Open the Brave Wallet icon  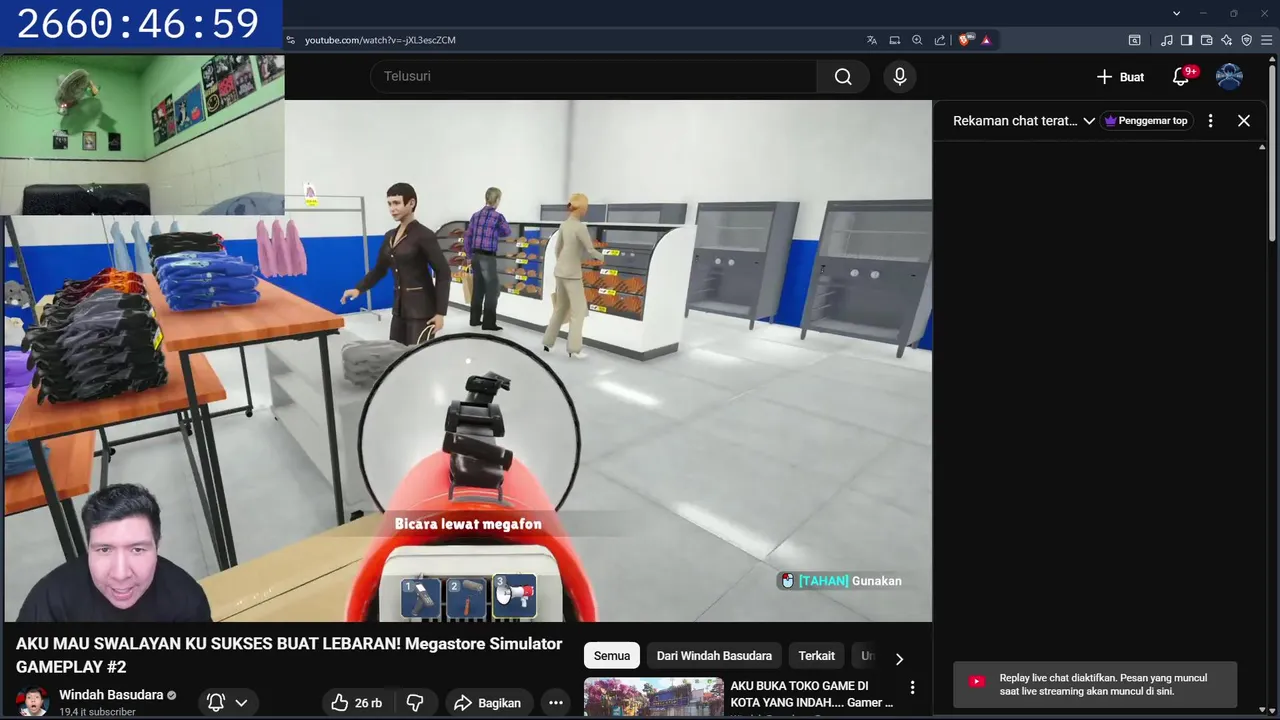1206,40
